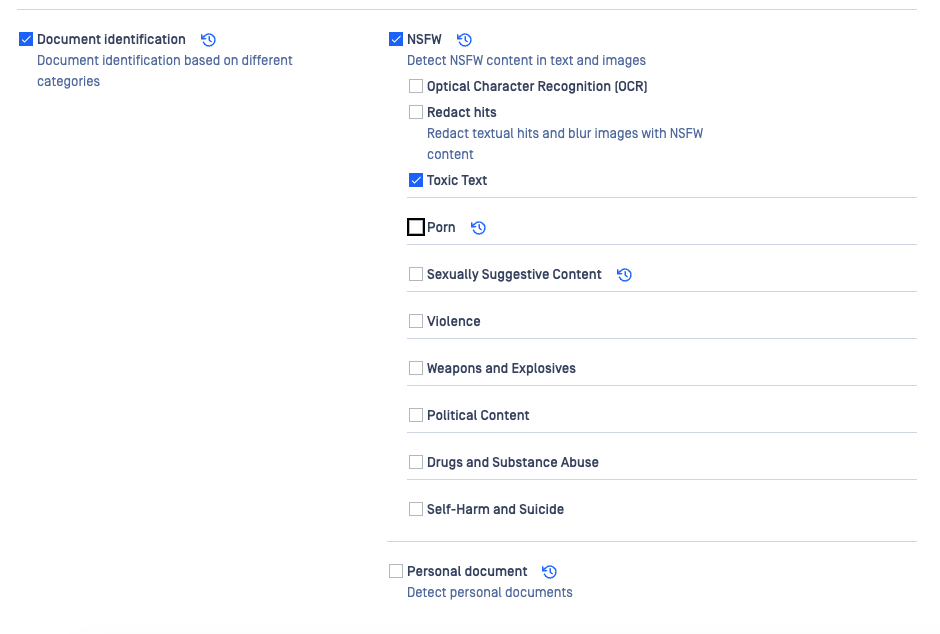Click the Detect personal documents description
This screenshot has height=634, width=940.
click(x=489, y=593)
